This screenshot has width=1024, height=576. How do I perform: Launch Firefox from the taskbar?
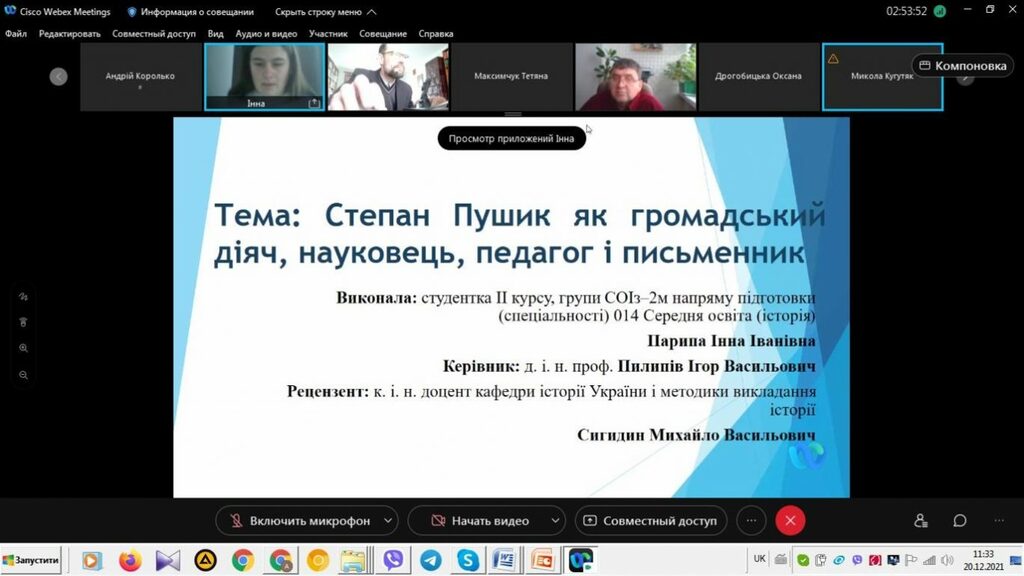click(x=130, y=560)
